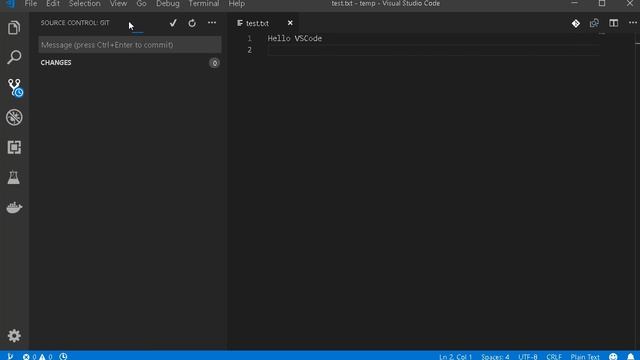Open the Edit menu

53,4
